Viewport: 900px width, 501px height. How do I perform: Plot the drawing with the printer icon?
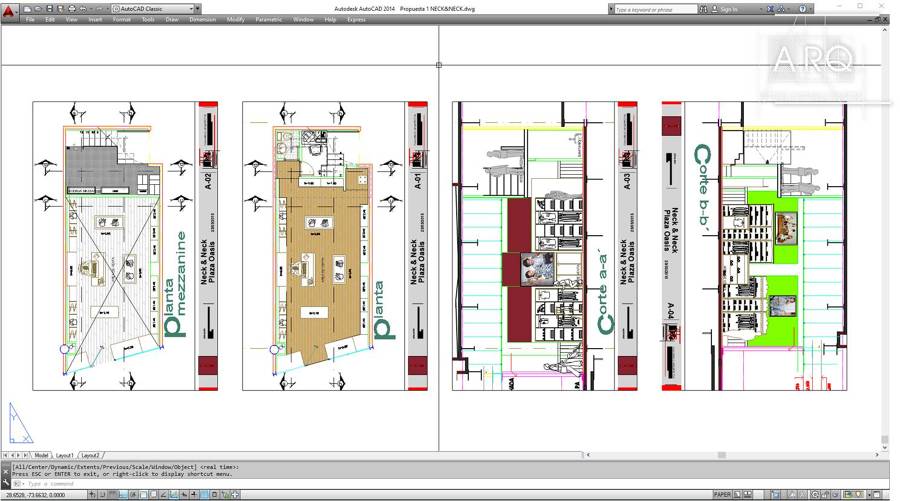pos(72,9)
